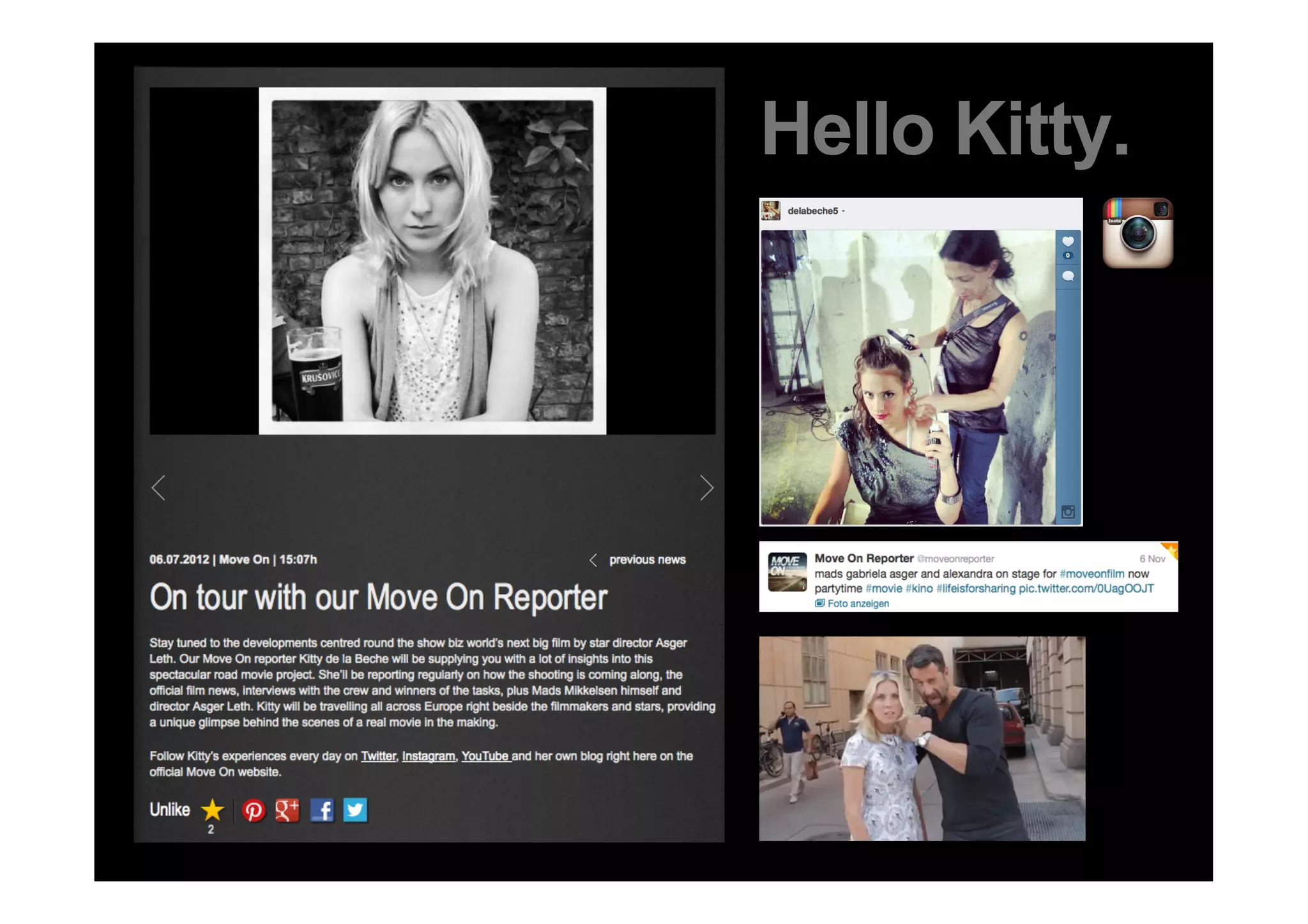Like the Instagram photo with heart icon
Viewport: 1308px width, 924px height.
1067,241
